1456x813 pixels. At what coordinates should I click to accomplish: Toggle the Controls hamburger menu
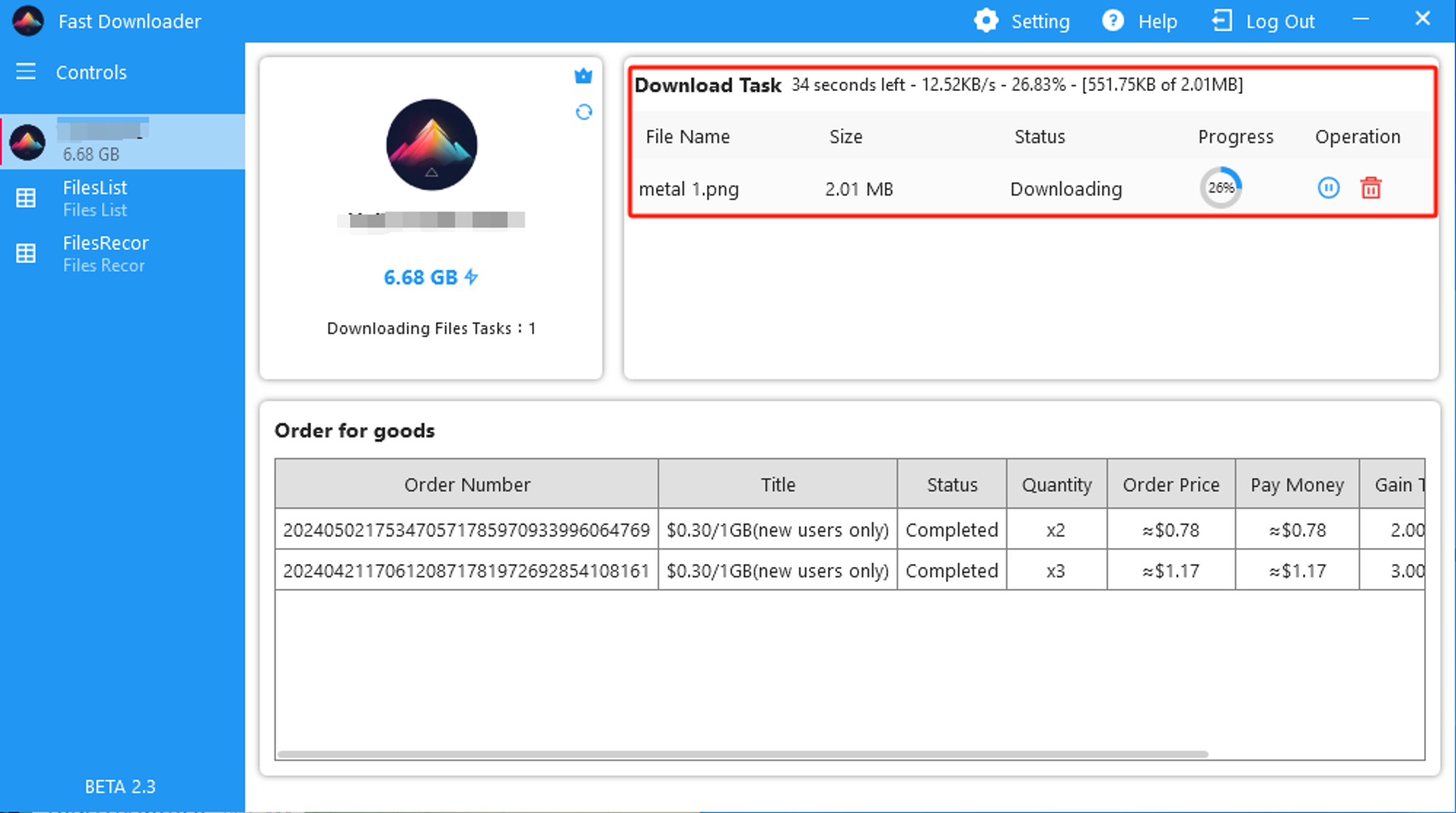tap(26, 71)
